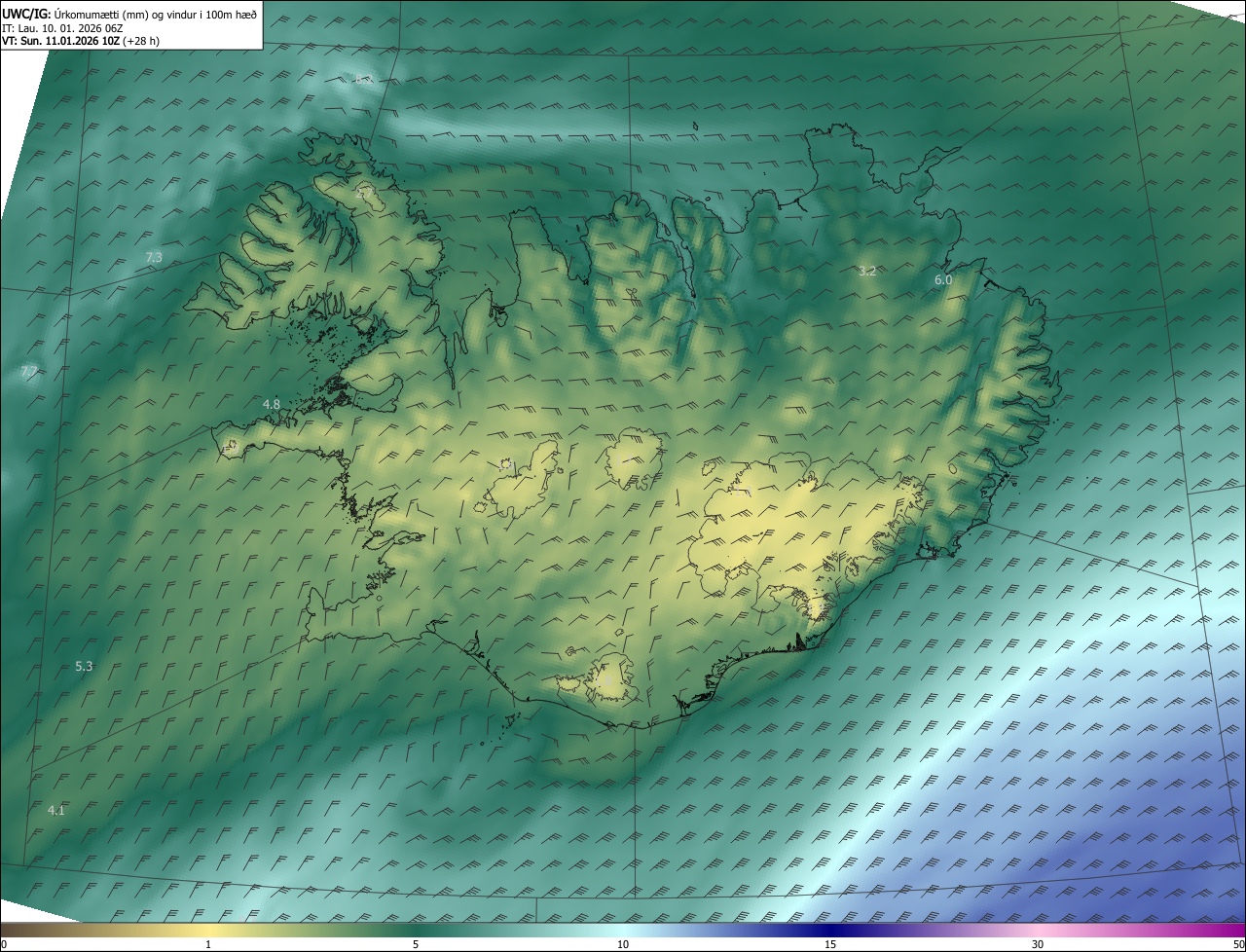Click the 1 tick on the color scale
This screenshot has height=952, width=1246.
coord(208,944)
